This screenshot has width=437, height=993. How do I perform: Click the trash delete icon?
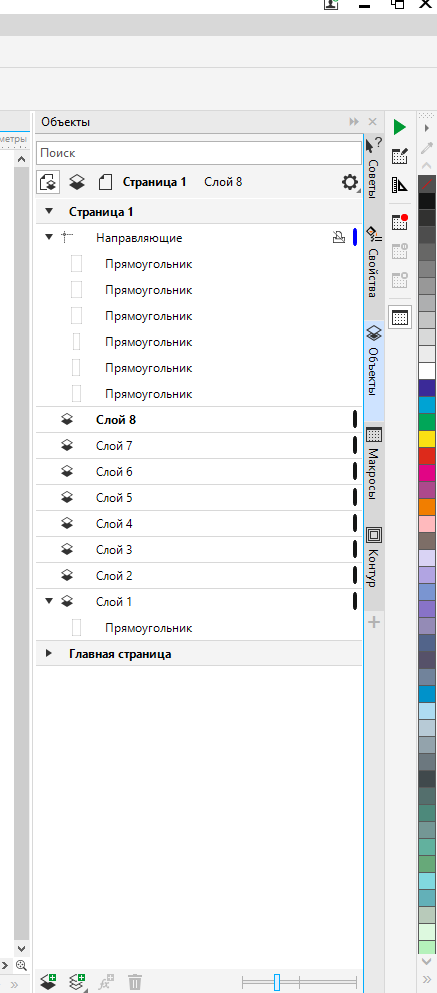(x=135, y=982)
